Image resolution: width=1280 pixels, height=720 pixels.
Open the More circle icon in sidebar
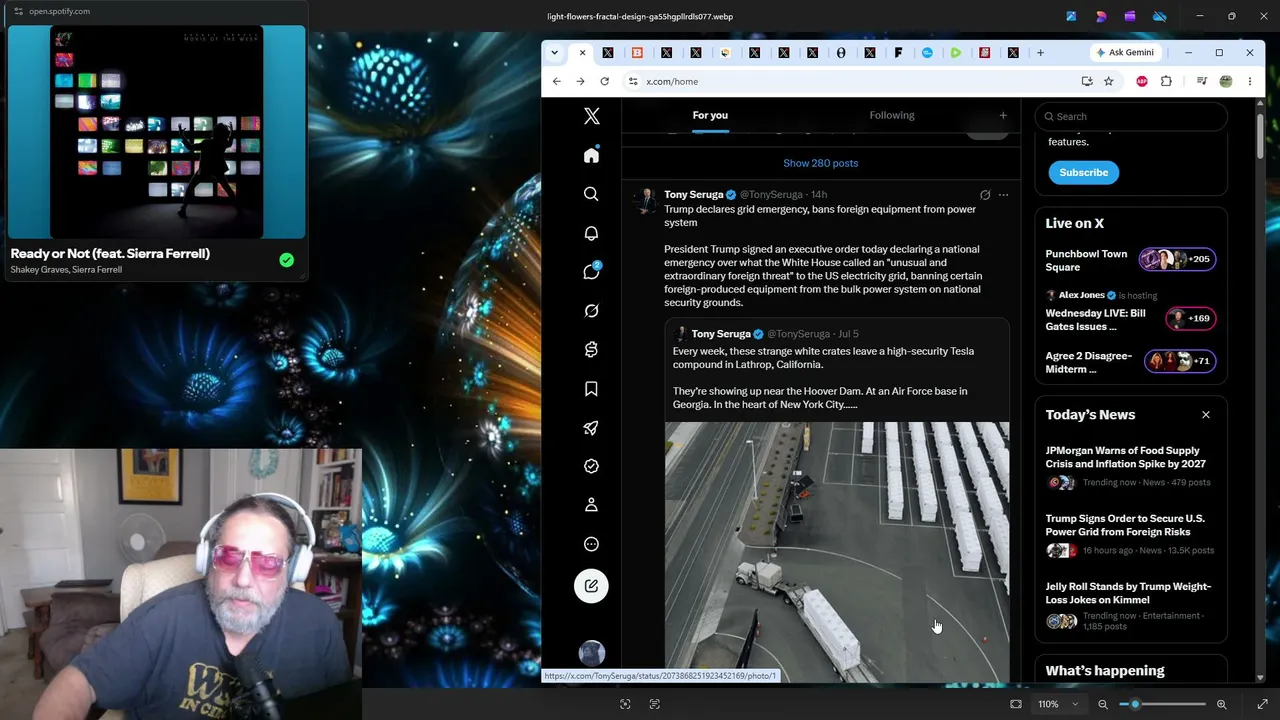click(x=591, y=544)
